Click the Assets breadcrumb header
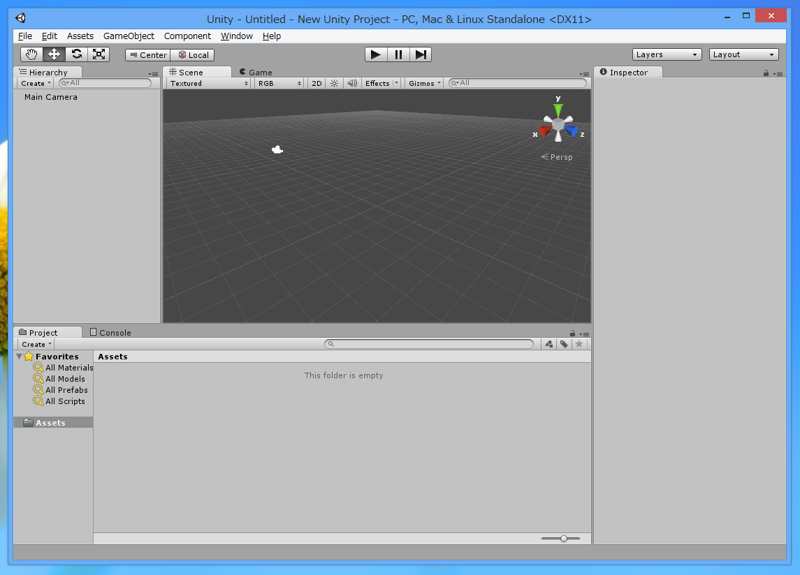 [113, 357]
